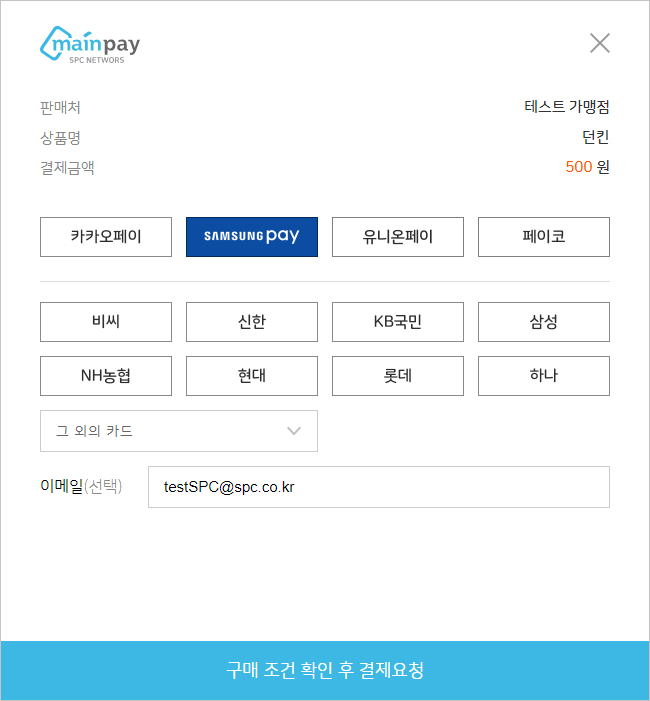Screen dimensions: 650x701
Task: Select the KB국민 card
Action: click(x=398, y=322)
